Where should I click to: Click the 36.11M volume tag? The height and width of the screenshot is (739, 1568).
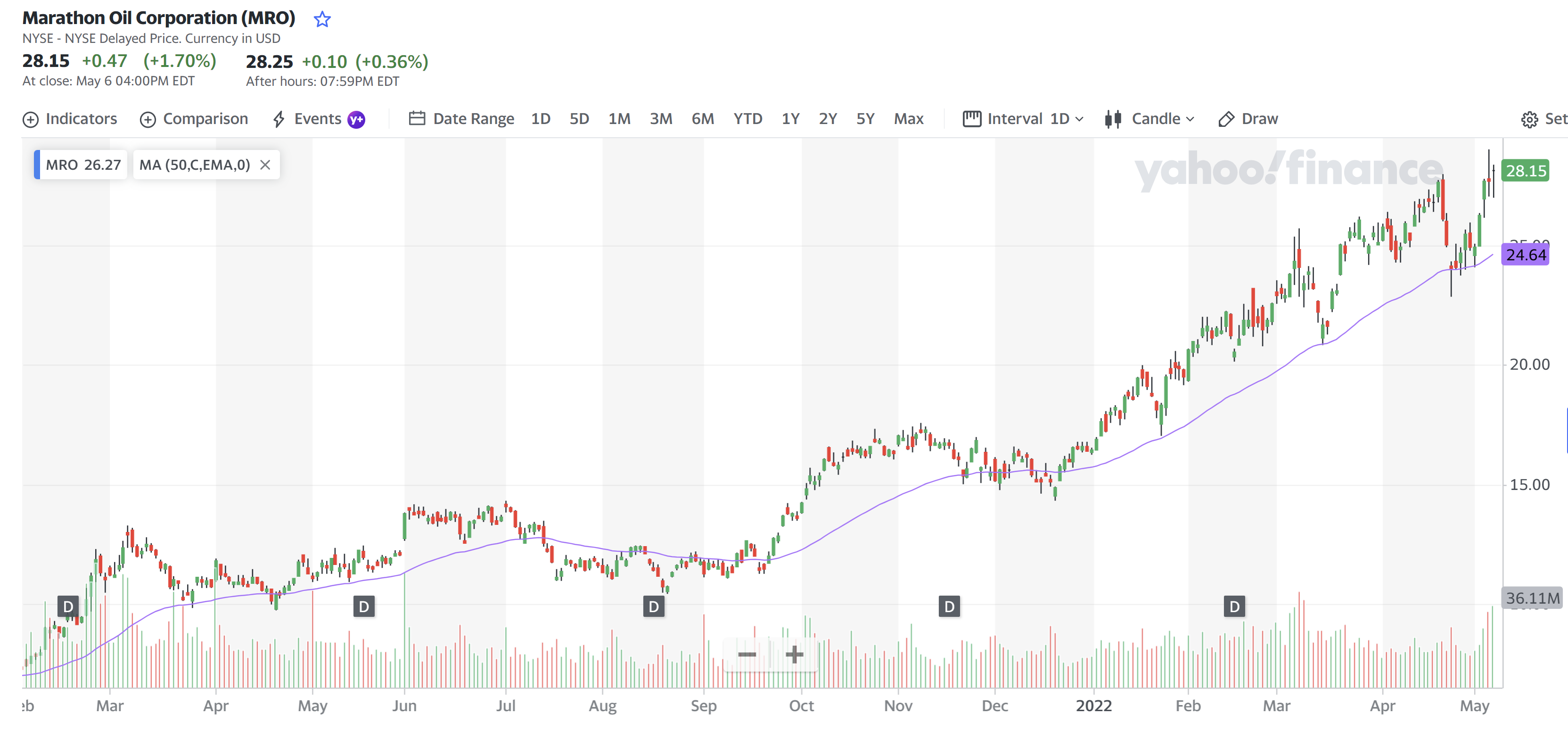(x=1532, y=598)
